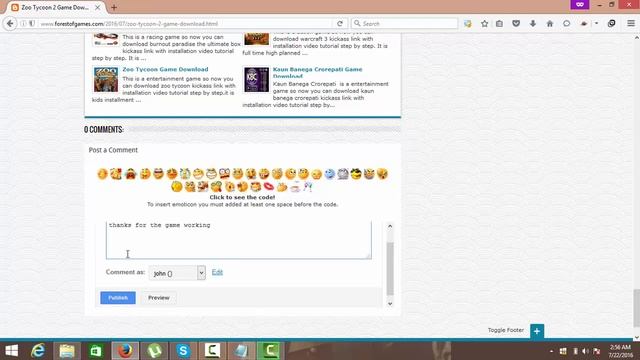Insert the big-eyed shocked emoticon
Image resolution: width=640 pixels, height=360 pixels.
[x=224, y=174]
